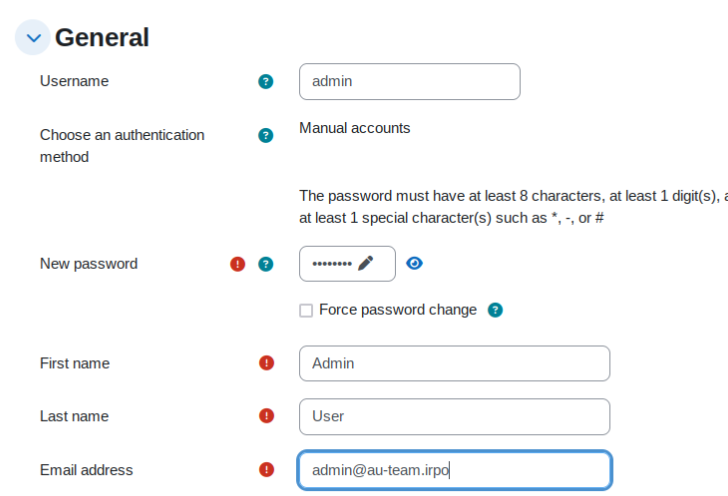
Task: Enable Force password change checkbox
Action: (306, 311)
